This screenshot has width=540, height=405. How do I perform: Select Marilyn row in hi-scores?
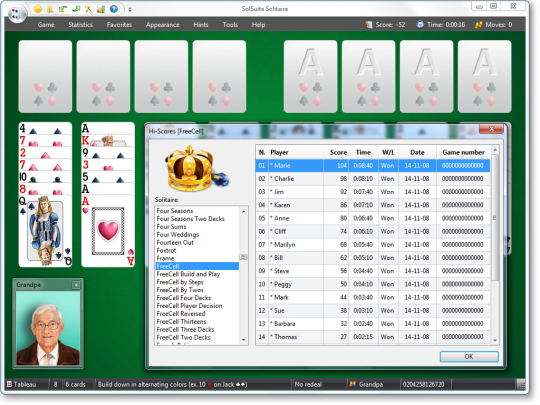pyautogui.click(x=373, y=245)
